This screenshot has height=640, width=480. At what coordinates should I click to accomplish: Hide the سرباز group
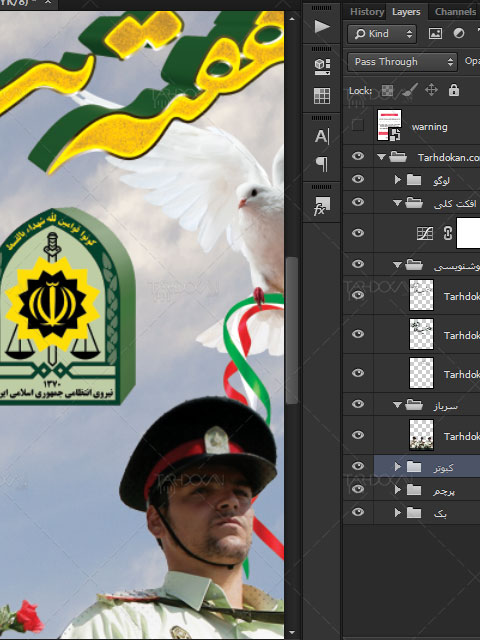[x=358, y=404]
